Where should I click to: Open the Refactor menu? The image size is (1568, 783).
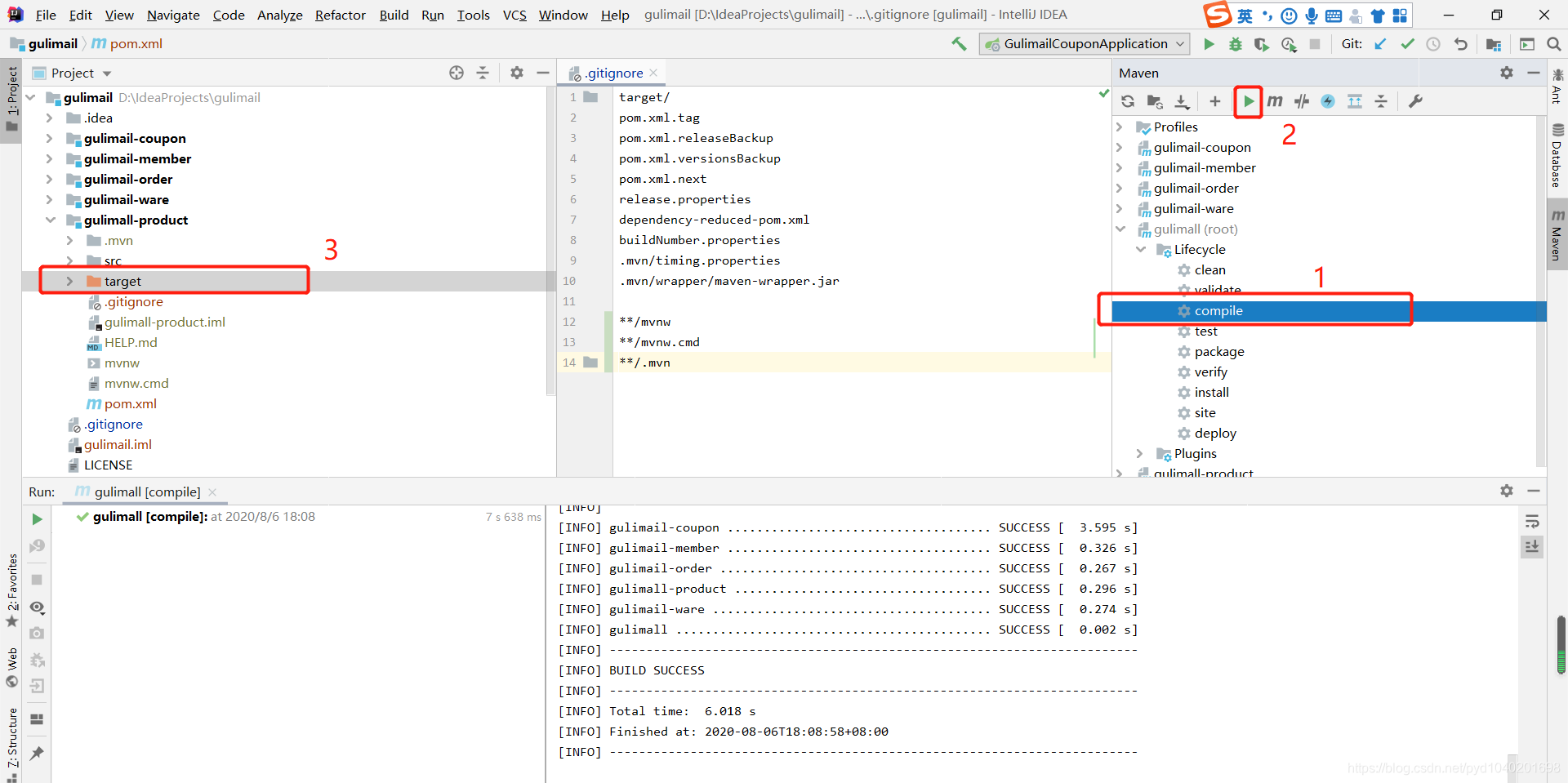341,15
